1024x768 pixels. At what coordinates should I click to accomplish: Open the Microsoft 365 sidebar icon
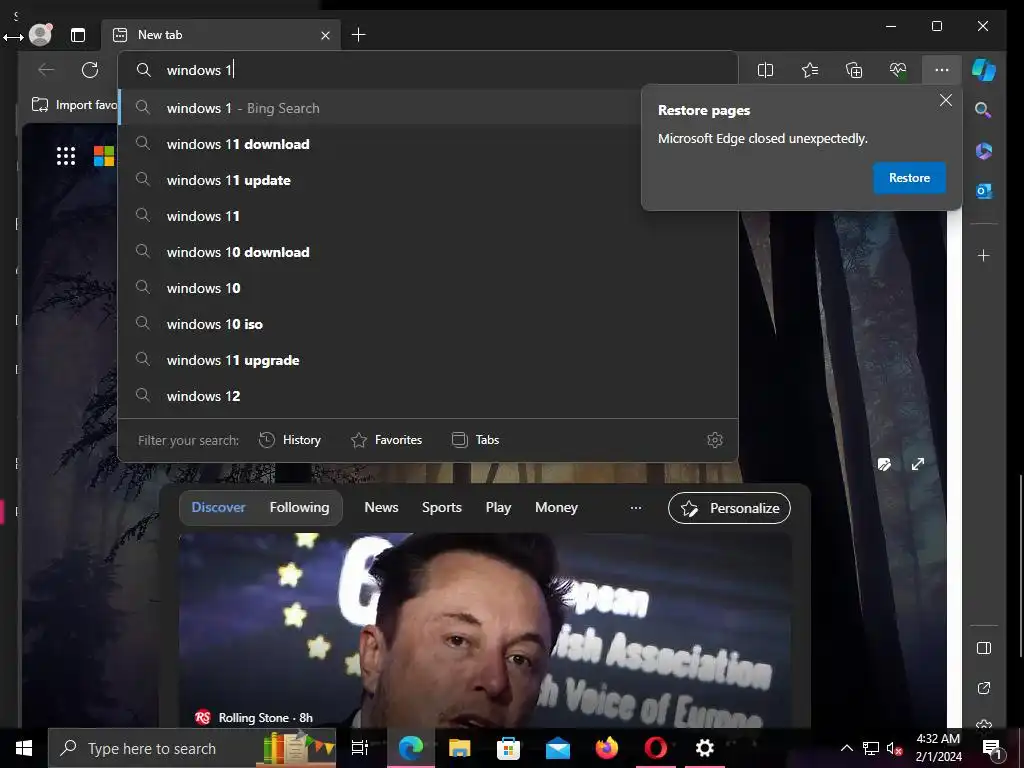984,151
